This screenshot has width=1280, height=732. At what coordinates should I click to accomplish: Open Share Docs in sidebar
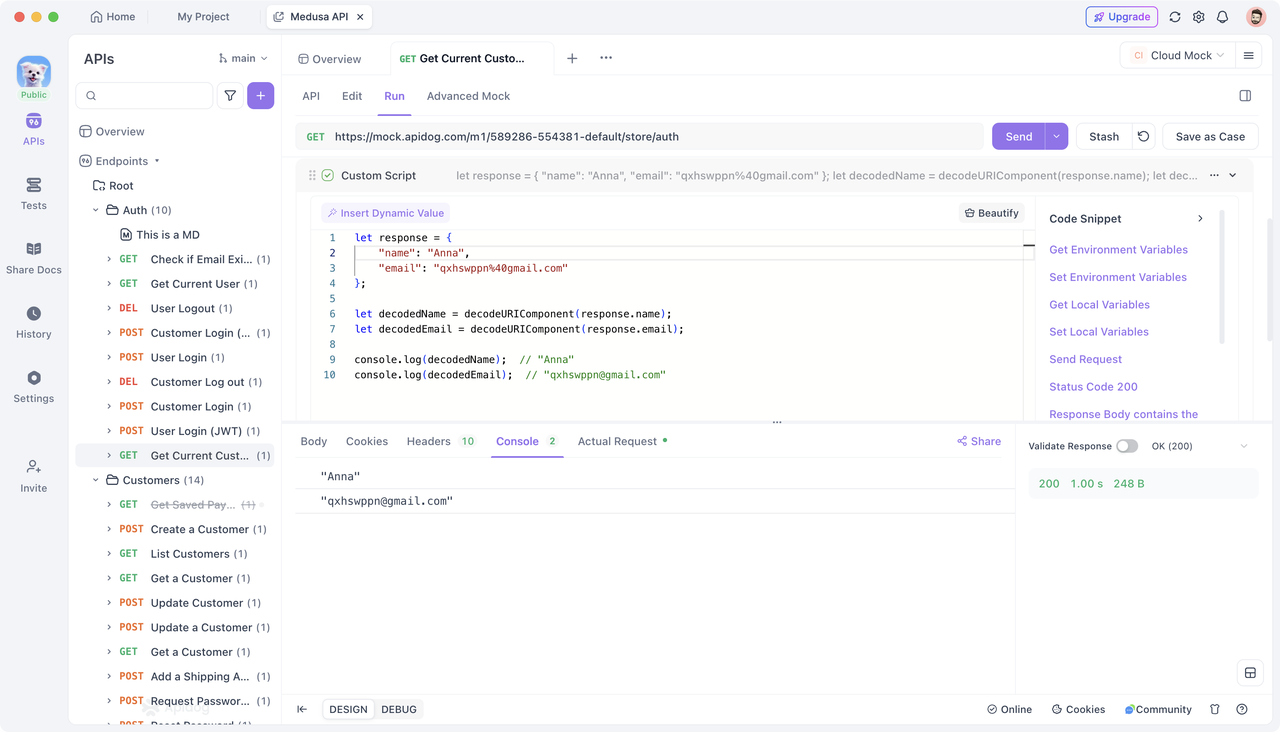(x=33, y=258)
